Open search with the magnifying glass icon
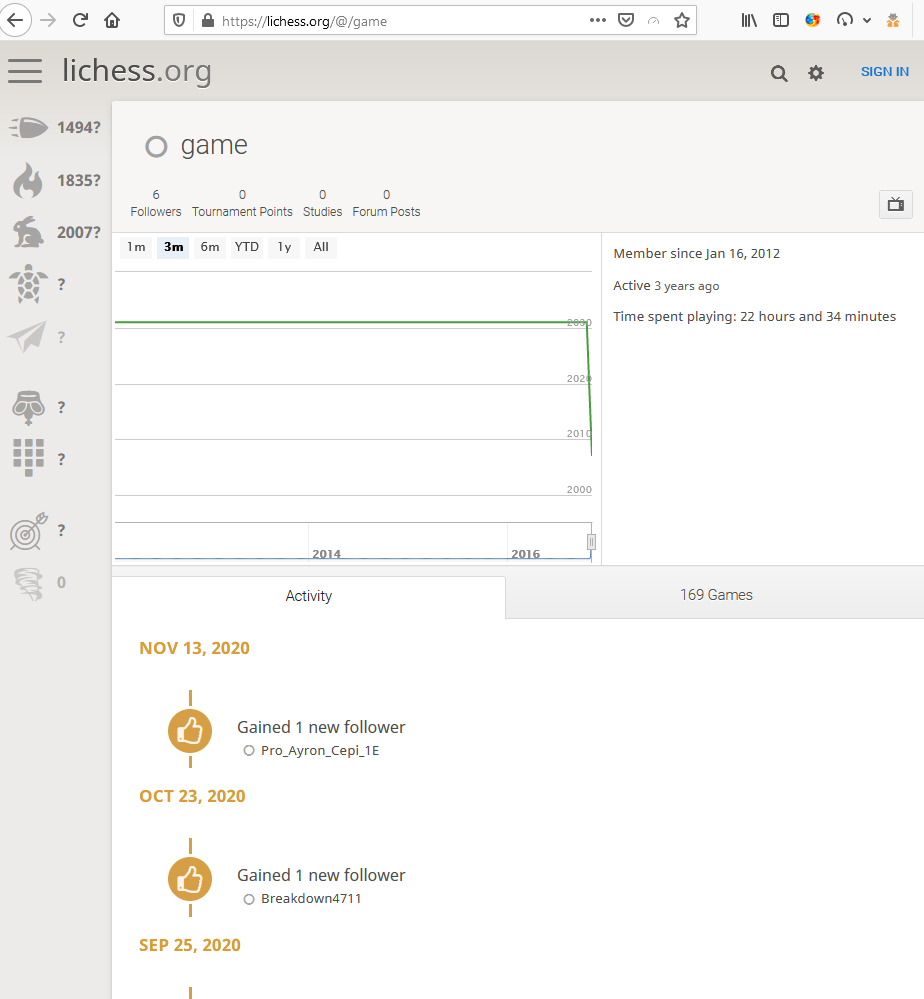Viewport: 924px width, 999px height. 778,72
